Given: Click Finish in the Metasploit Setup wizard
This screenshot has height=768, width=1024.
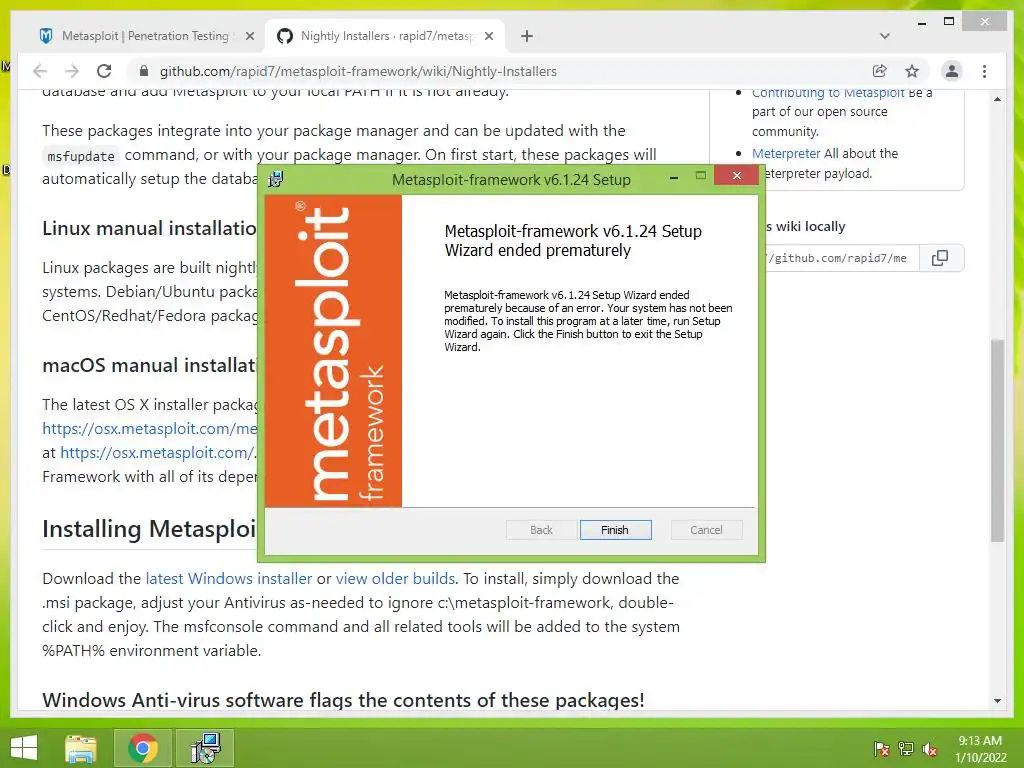Looking at the screenshot, I should (x=615, y=530).
